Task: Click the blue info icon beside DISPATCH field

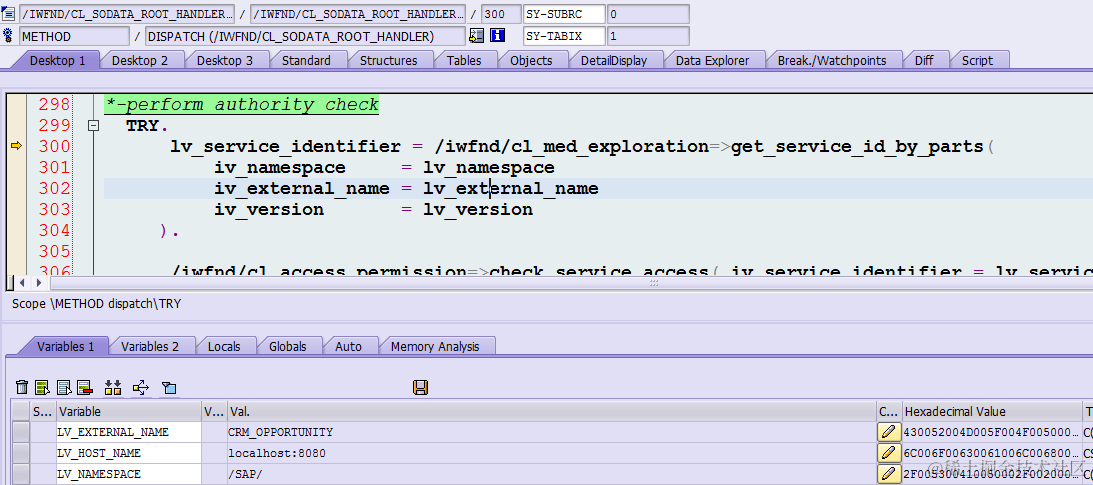Action: click(497, 36)
